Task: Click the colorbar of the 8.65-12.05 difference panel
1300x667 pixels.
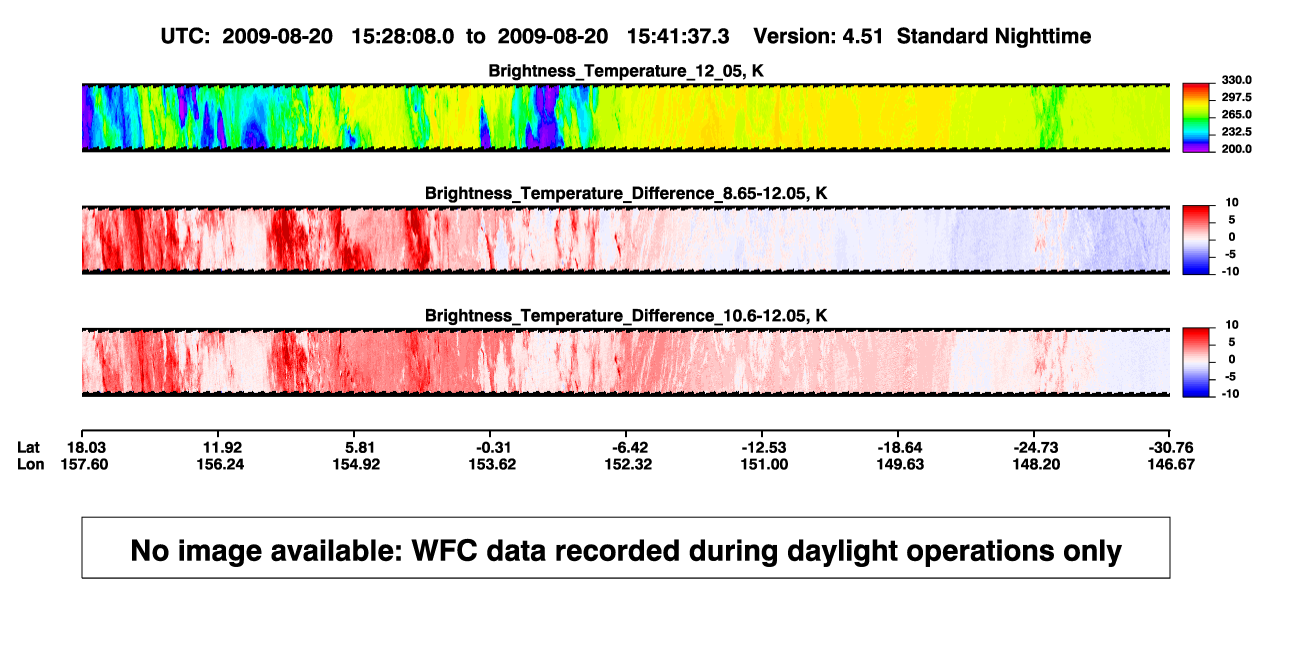Action: tap(1198, 239)
